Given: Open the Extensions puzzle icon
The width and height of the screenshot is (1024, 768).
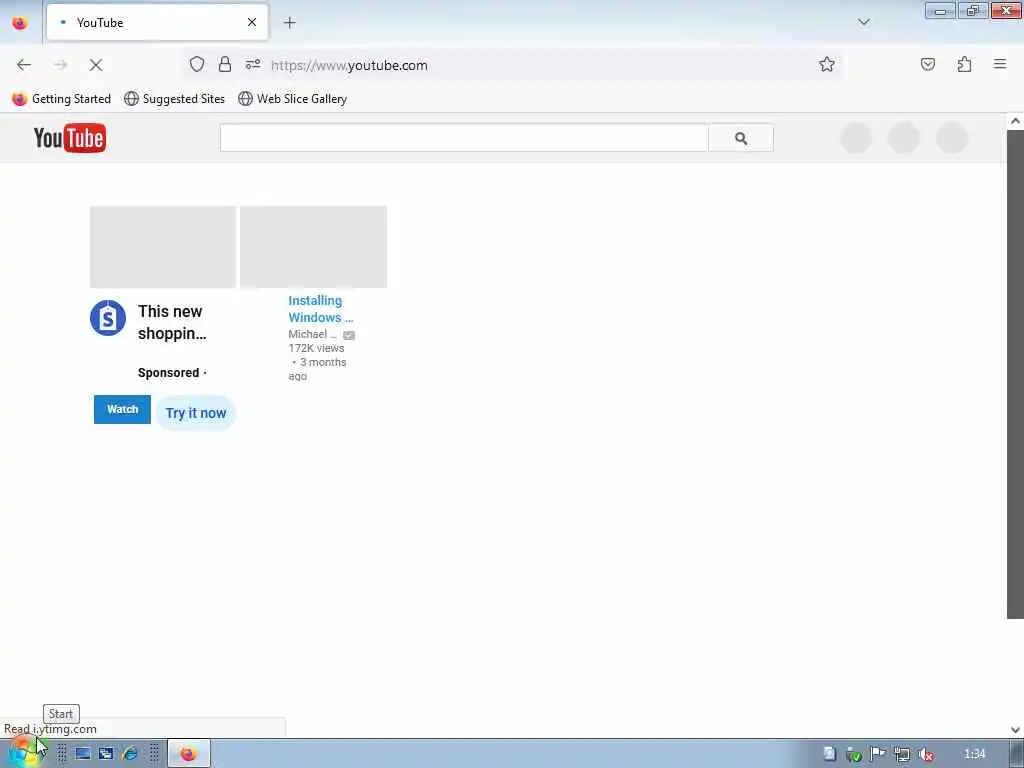Looking at the screenshot, I should 964,64.
